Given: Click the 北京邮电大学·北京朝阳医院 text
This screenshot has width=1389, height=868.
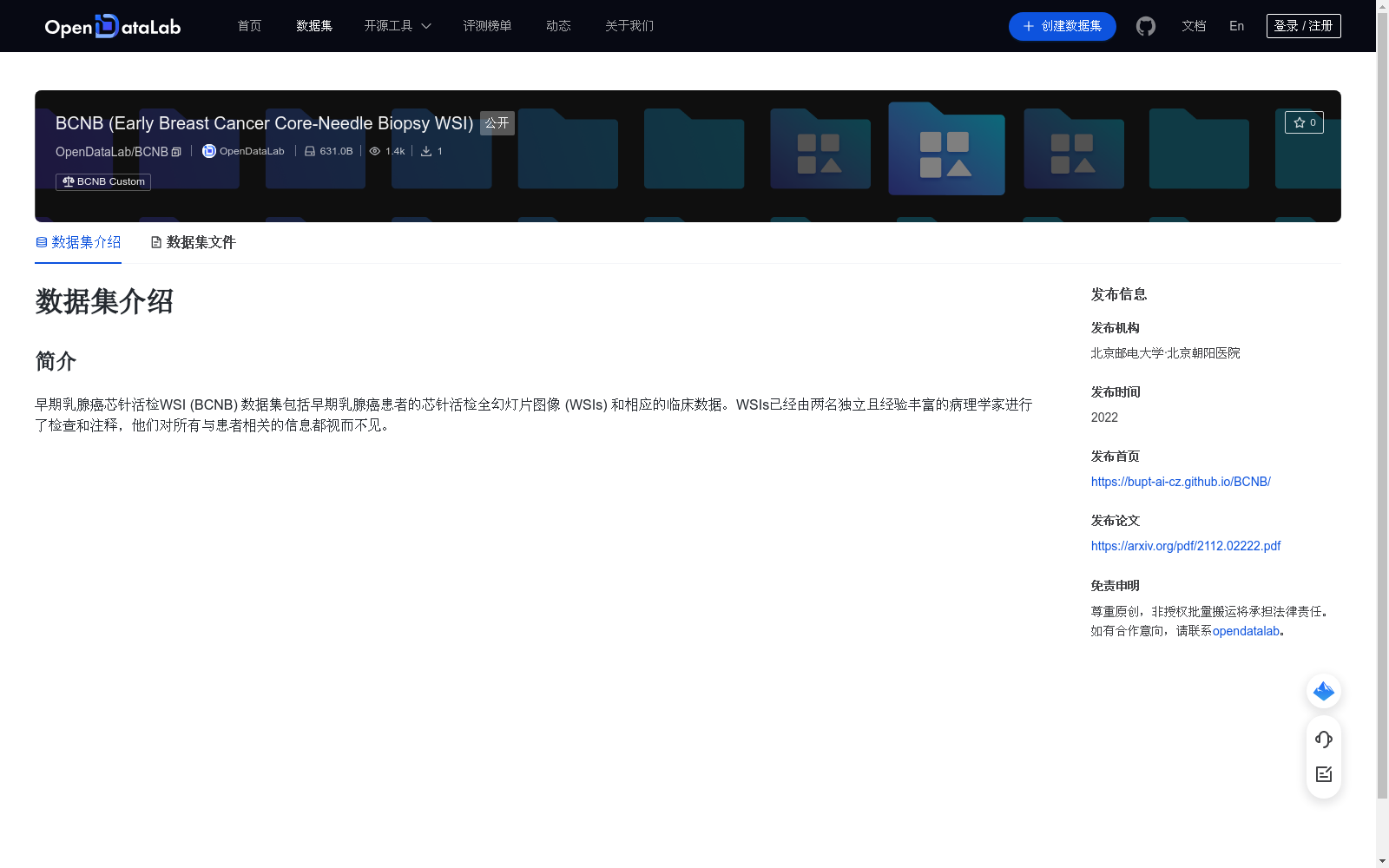Looking at the screenshot, I should pos(1165,353).
